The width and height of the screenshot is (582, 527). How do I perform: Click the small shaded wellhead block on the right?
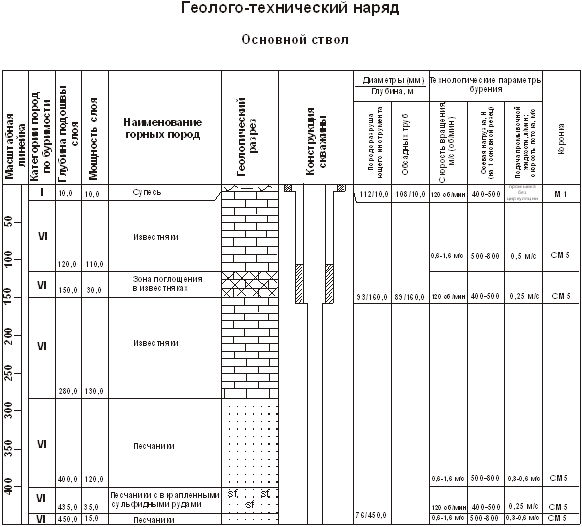pos(341,188)
